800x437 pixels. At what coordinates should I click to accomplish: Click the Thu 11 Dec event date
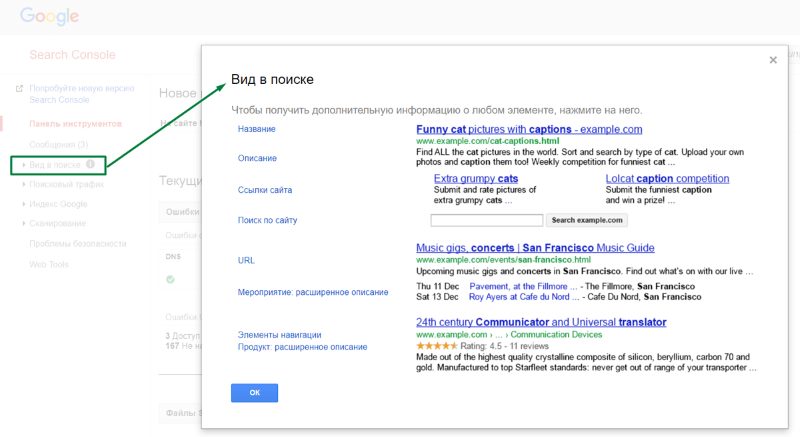point(437,287)
